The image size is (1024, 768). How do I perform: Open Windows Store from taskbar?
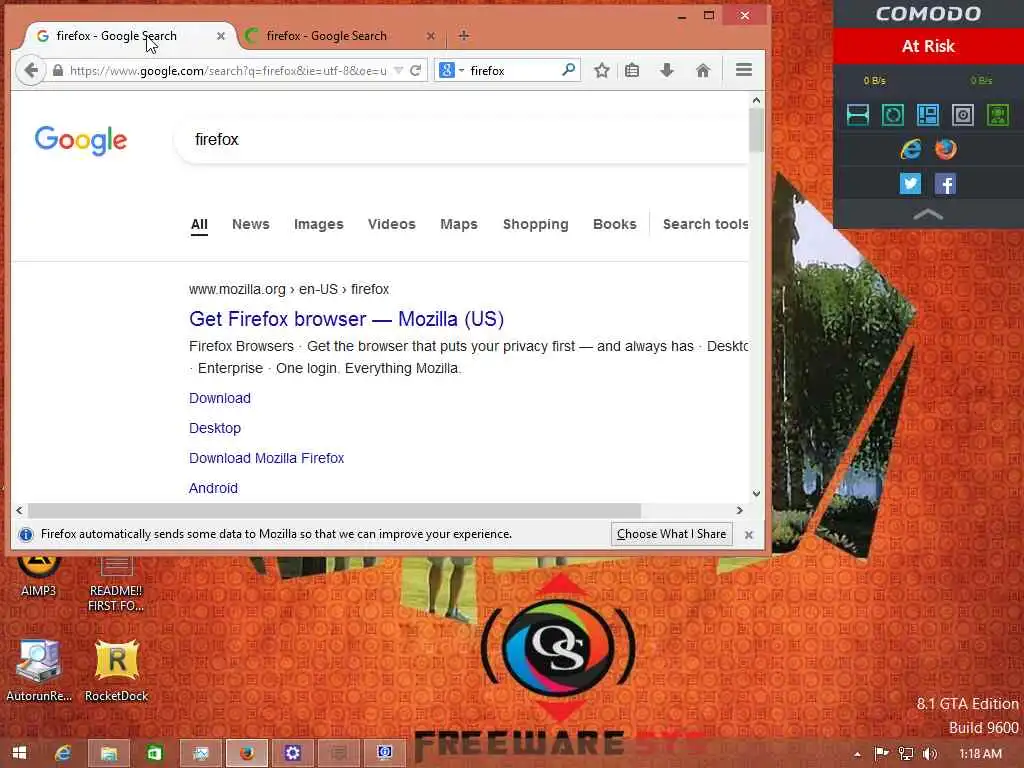(155, 753)
